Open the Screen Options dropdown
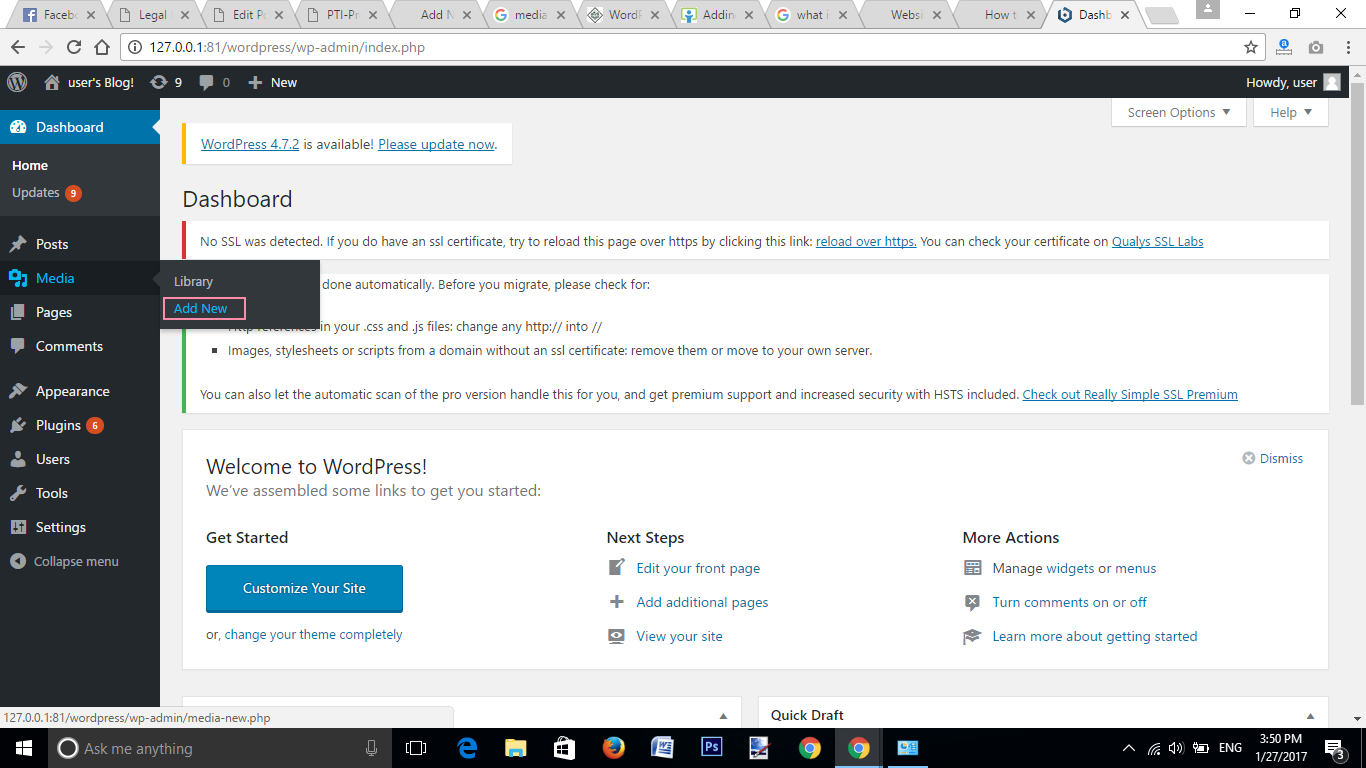This screenshot has width=1366, height=768. pyautogui.click(x=1178, y=112)
